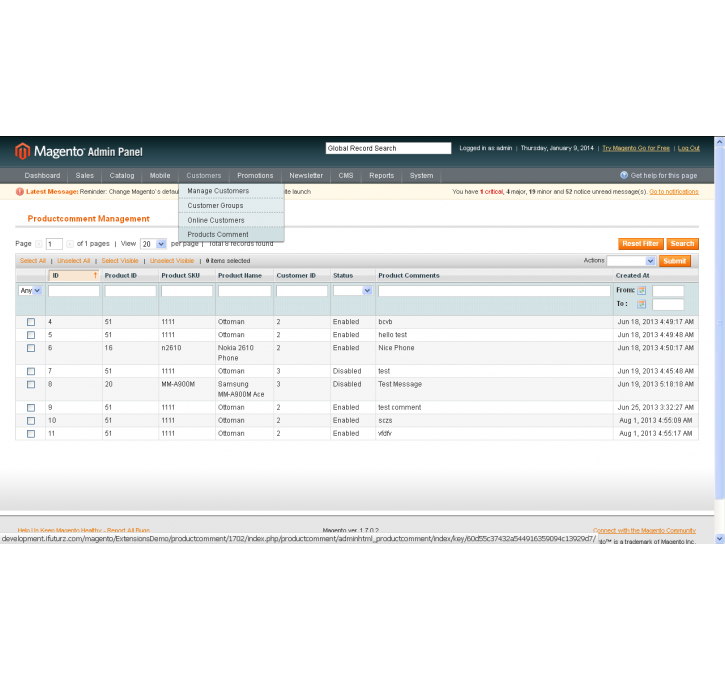Tick checkbox for ID 7 row

point(31,372)
